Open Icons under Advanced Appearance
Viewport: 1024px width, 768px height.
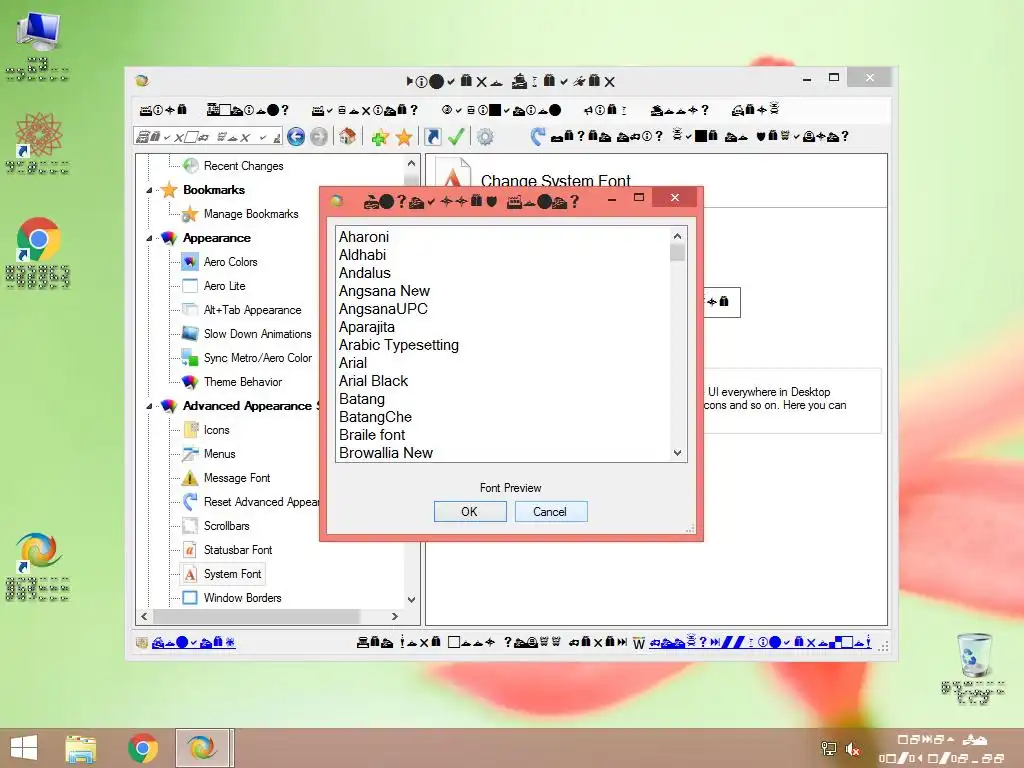coord(216,430)
